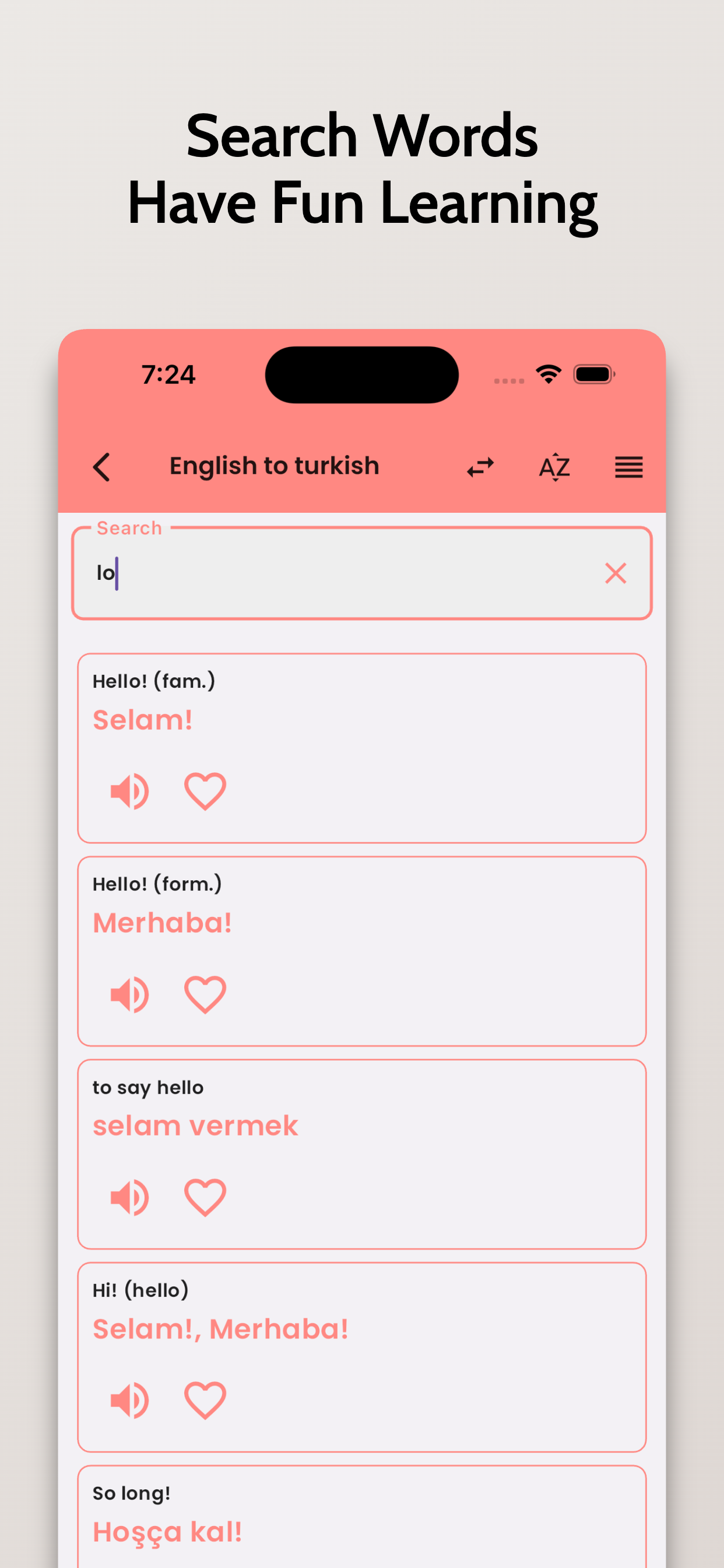
Task: Select the Turkish word 'Merhaba!'
Action: [x=162, y=923]
